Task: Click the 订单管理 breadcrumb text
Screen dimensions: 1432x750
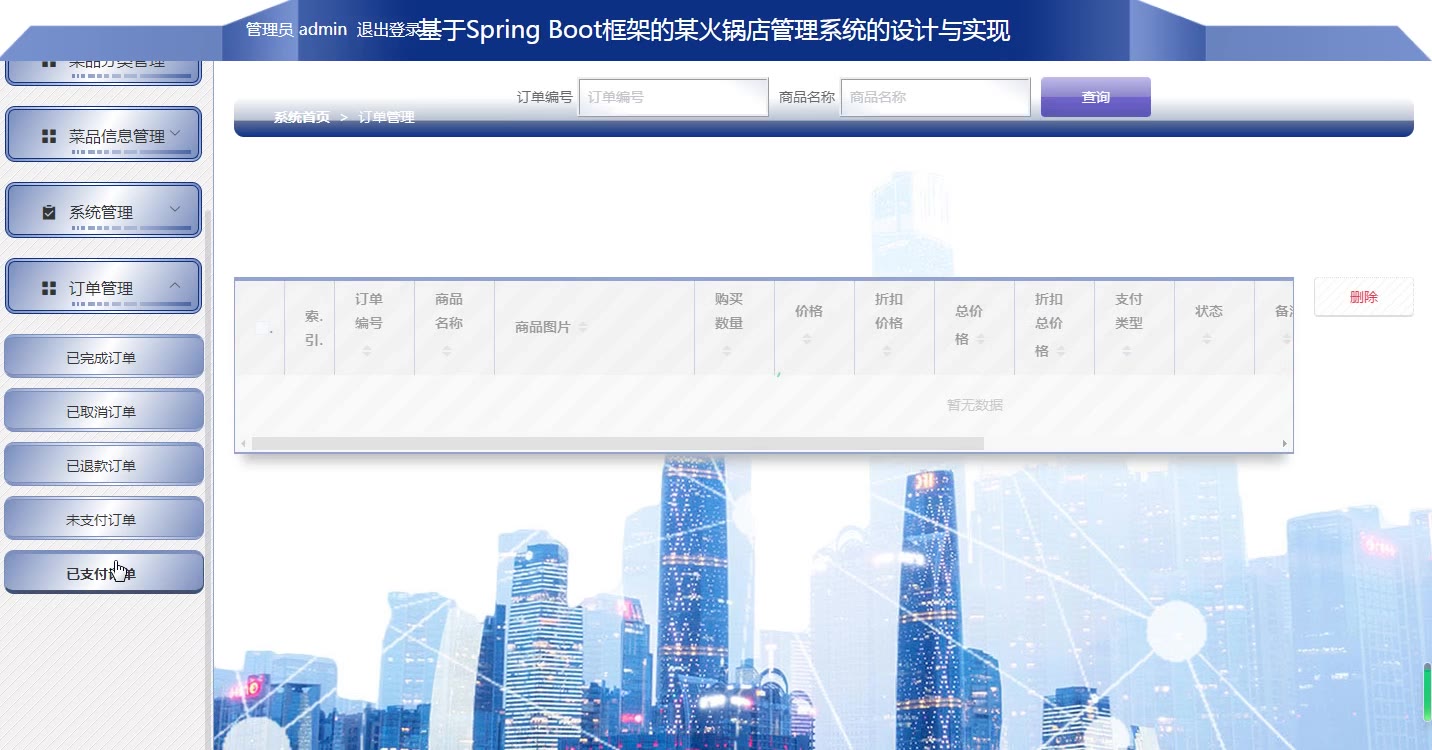Action: coord(386,117)
